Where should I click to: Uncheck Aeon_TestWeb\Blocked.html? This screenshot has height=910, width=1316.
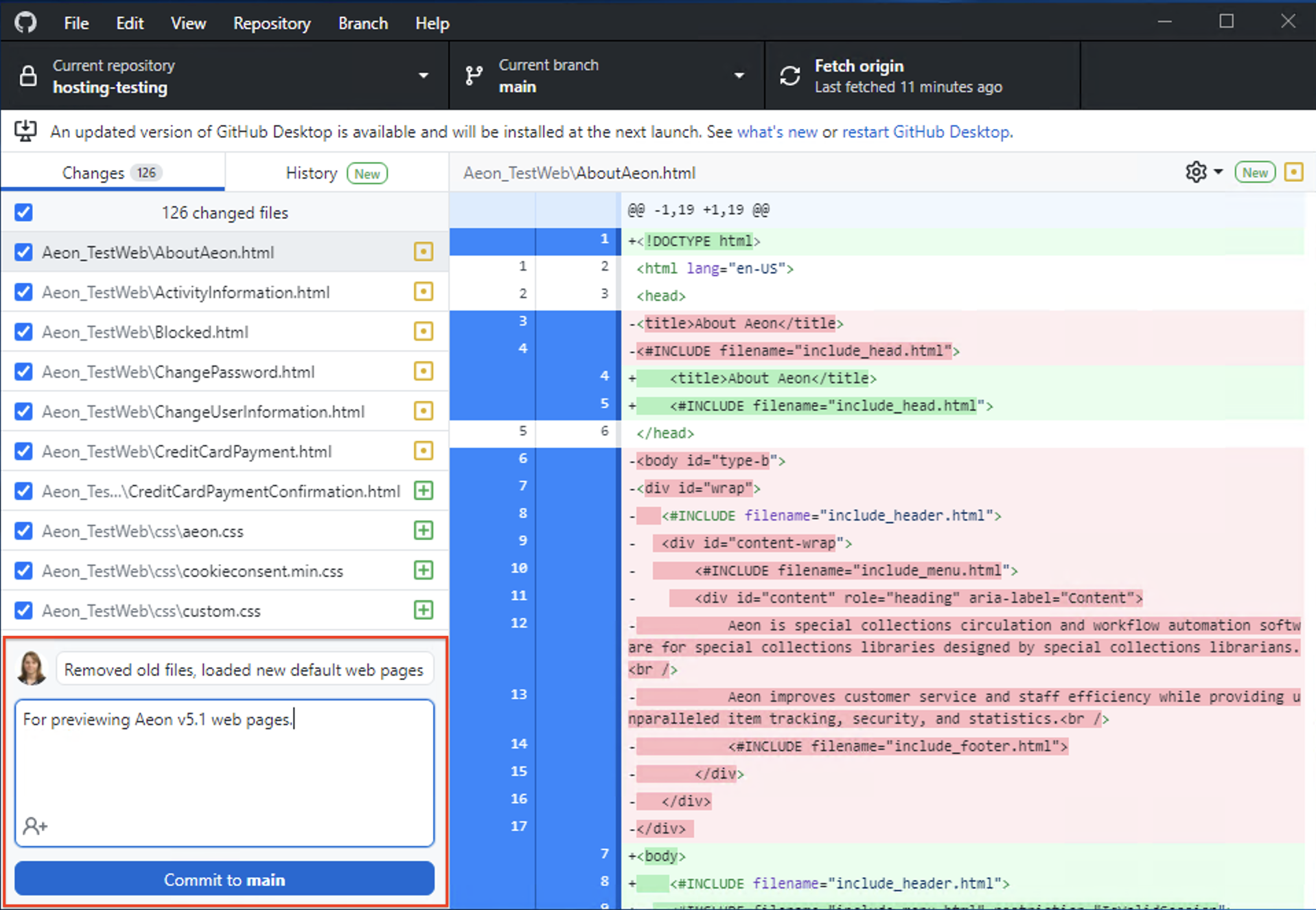tap(23, 332)
